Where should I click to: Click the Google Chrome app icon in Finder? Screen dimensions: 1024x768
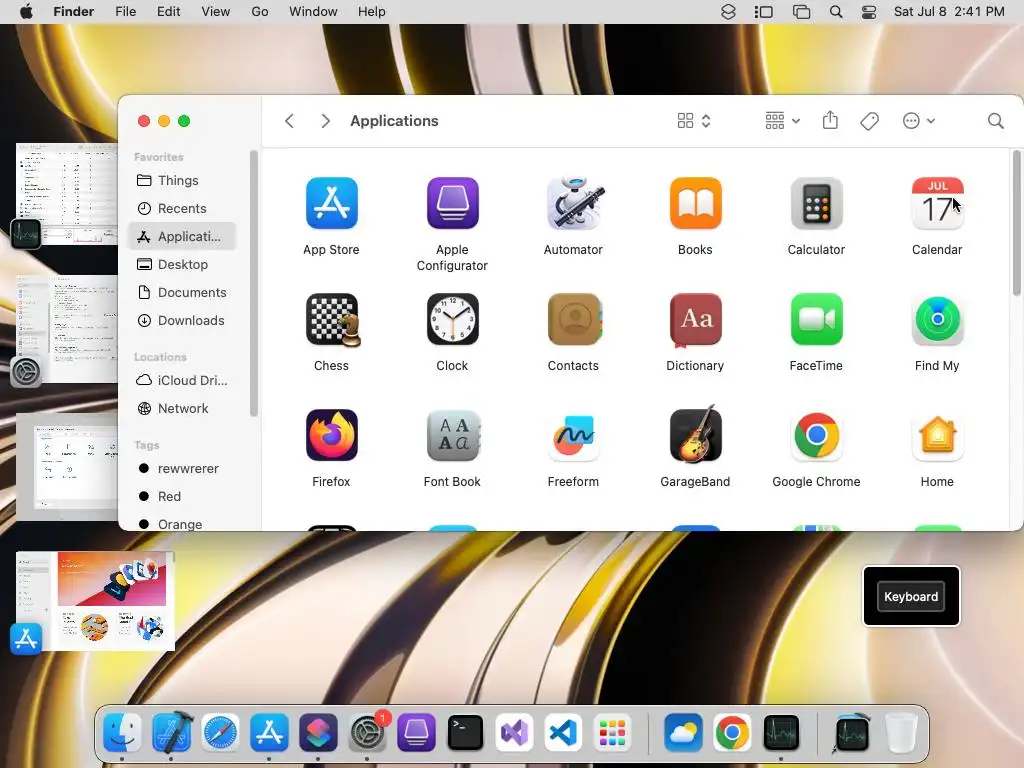(816, 436)
